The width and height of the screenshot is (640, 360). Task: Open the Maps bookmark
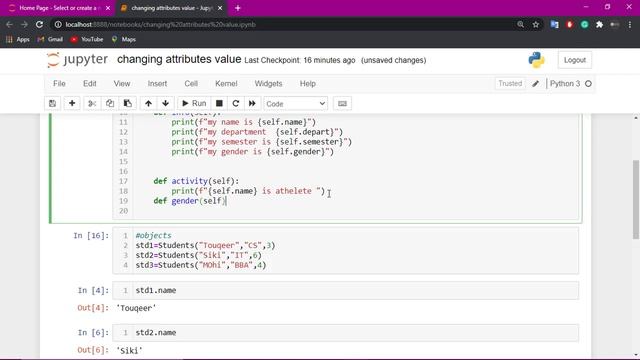point(124,40)
